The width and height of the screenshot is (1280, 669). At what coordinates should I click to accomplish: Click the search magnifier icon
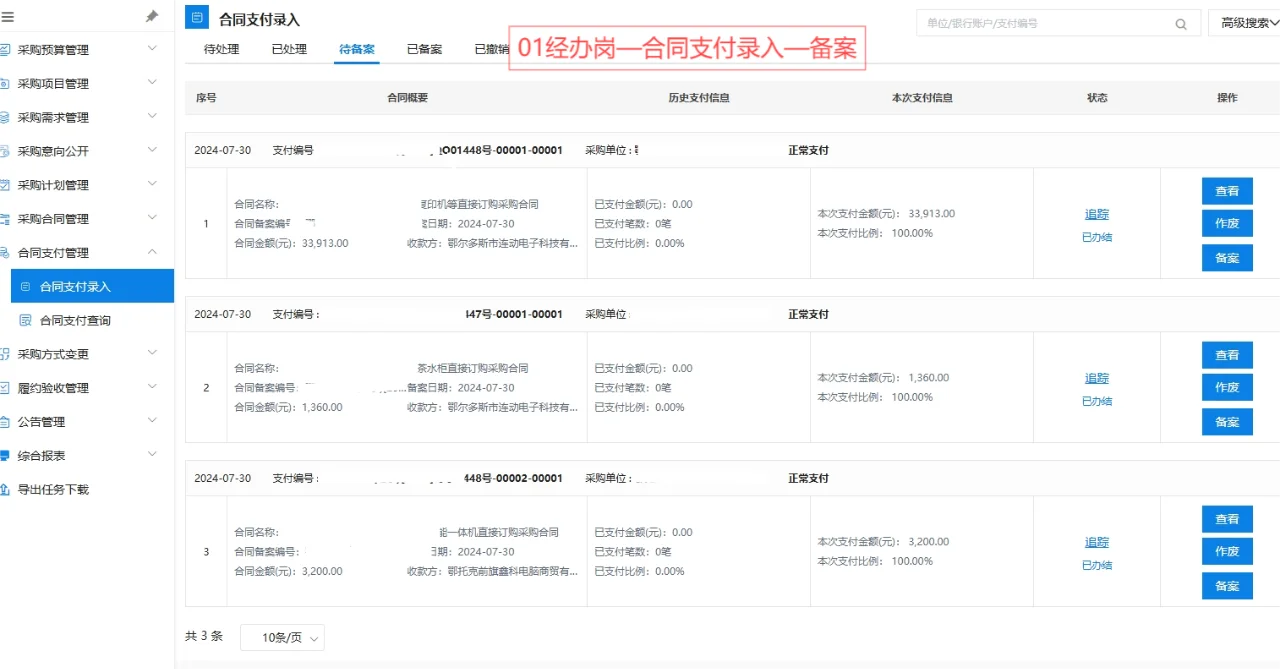point(1180,22)
